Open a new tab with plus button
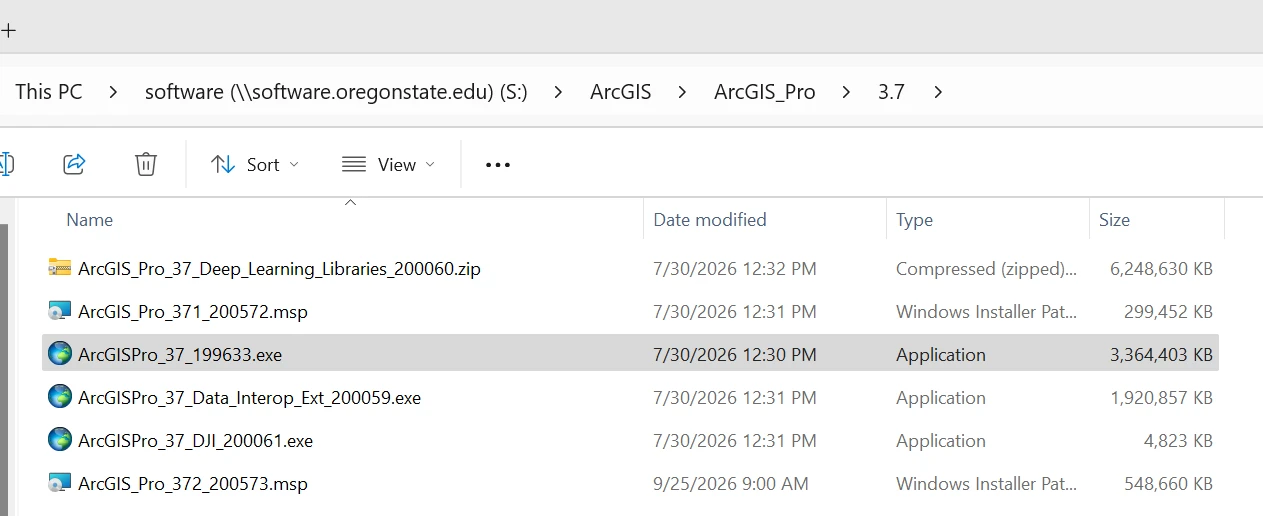 click(x=8, y=30)
